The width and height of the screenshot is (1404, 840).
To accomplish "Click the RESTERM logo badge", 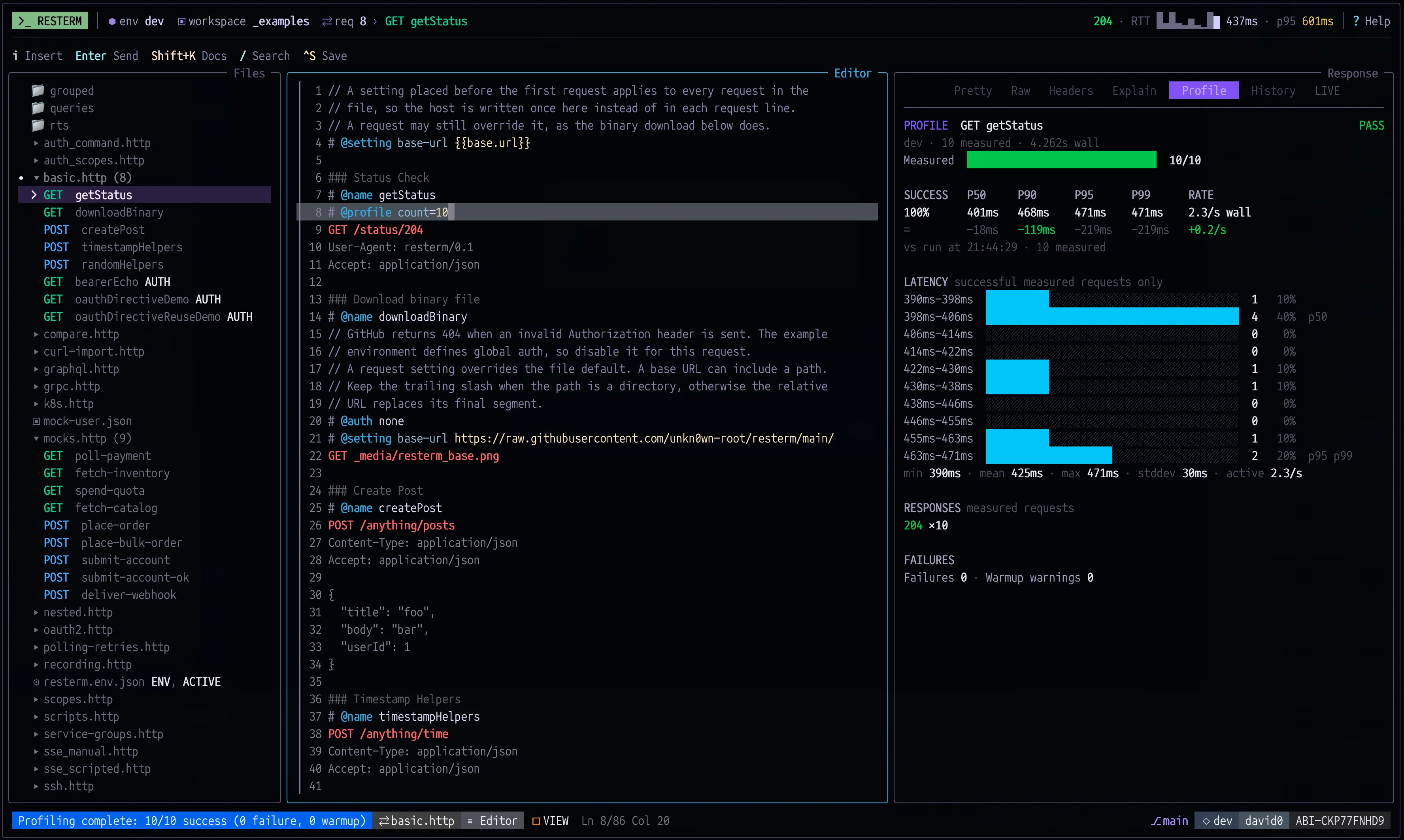I will tap(50, 21).
